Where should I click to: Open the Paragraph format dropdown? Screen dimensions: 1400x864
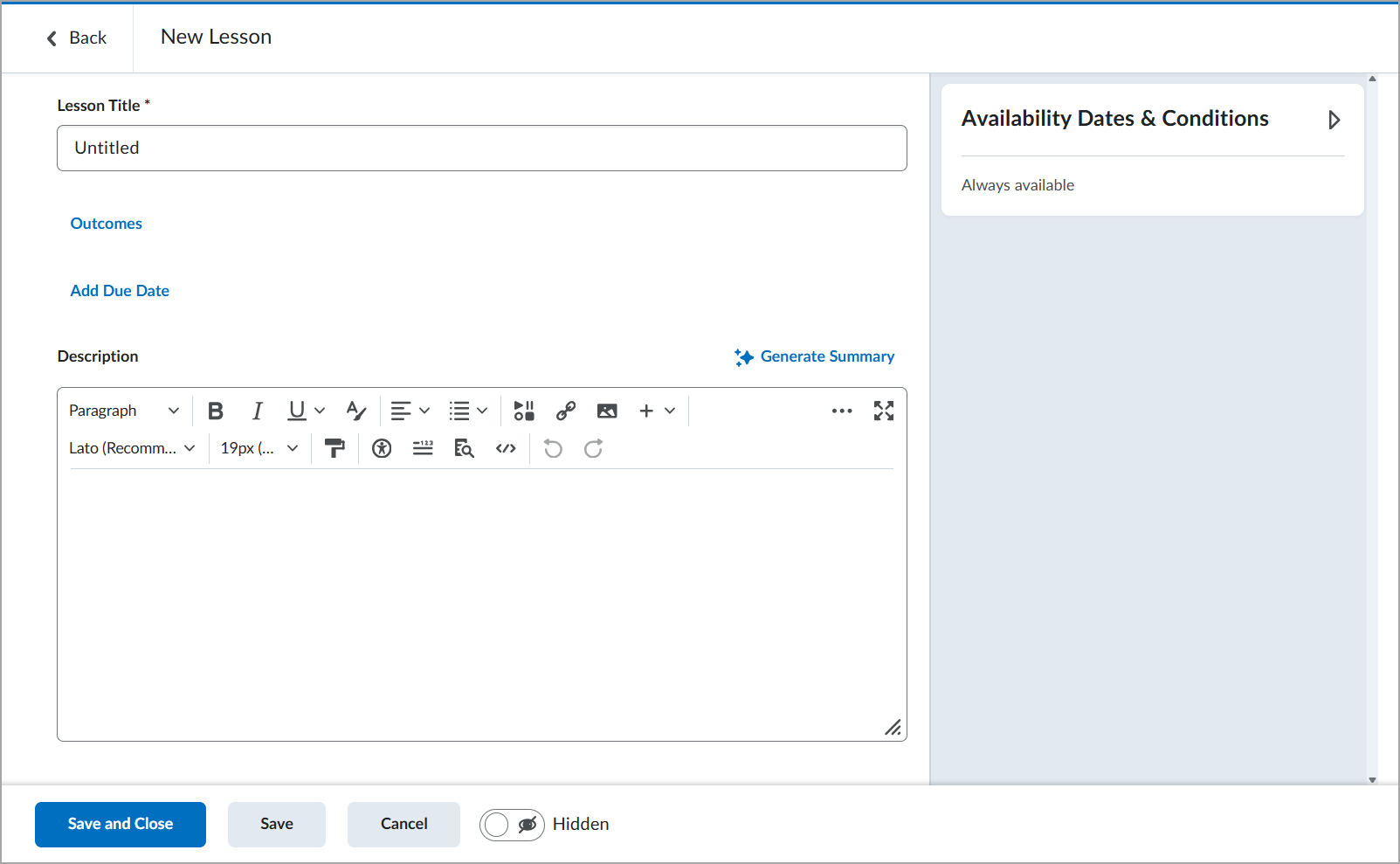click(124, 411)
